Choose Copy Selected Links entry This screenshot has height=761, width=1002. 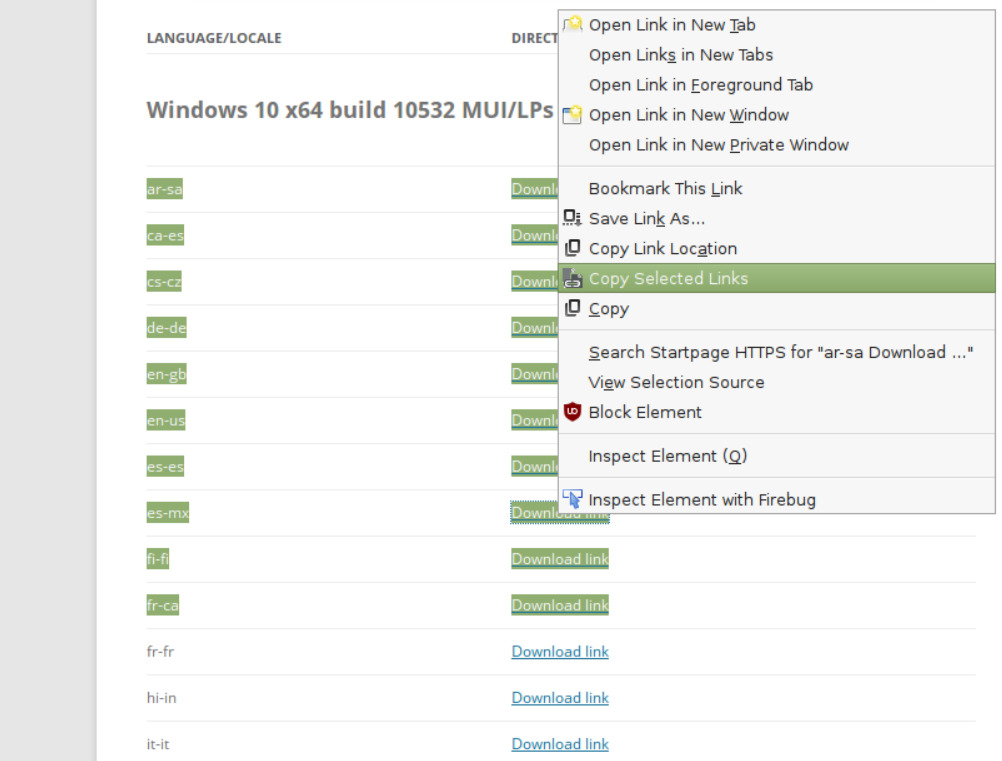[776, 279]
